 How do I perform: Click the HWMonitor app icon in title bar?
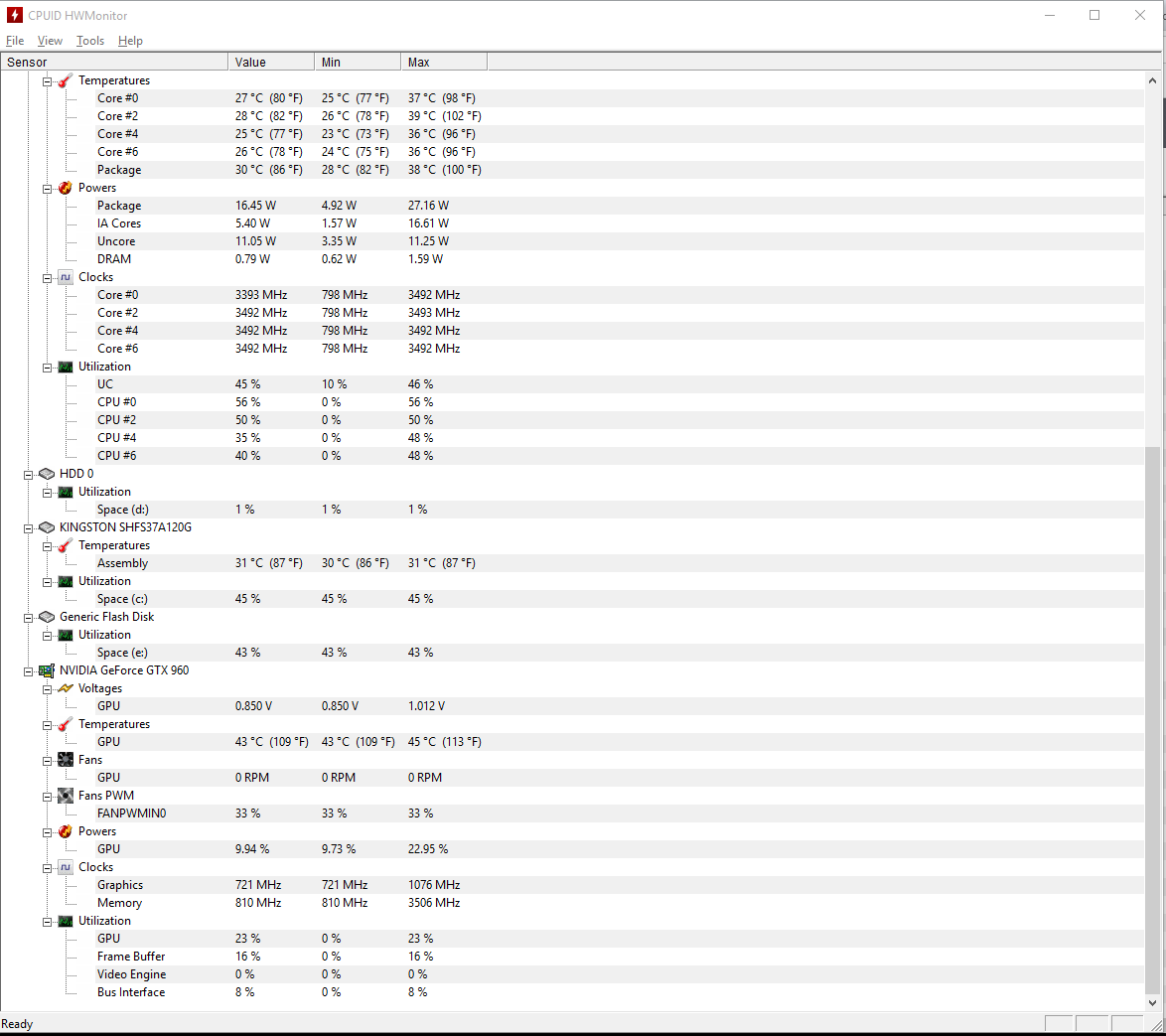[x=14, y=15]
